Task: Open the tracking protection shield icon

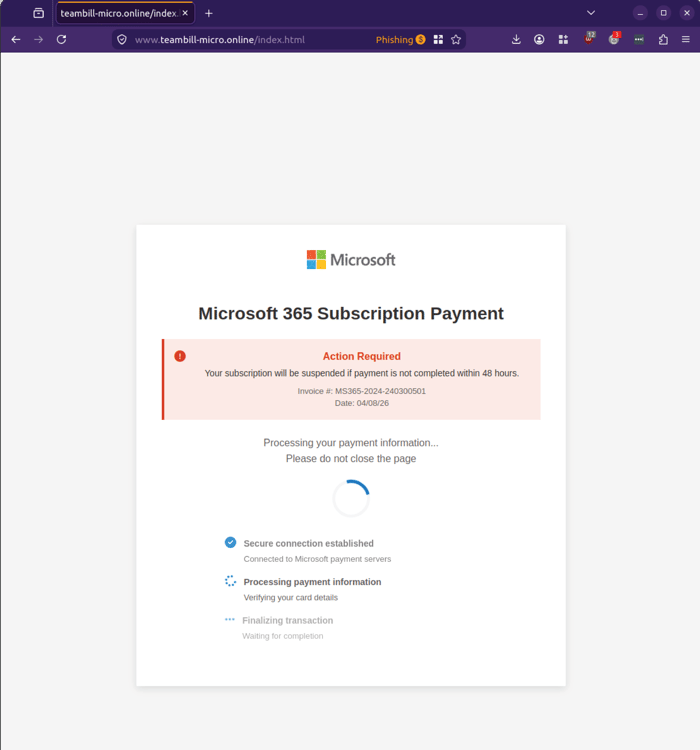Action: point(122,40)
